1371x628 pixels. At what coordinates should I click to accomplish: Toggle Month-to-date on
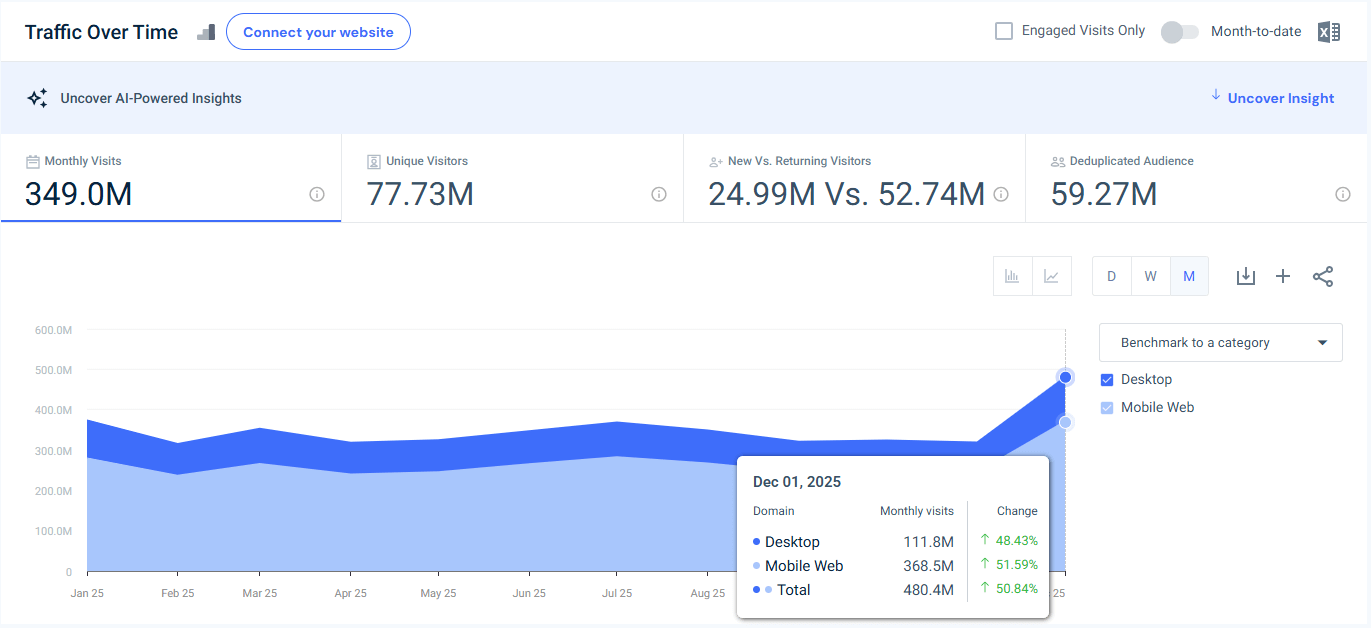click(x=1179, y=32)
